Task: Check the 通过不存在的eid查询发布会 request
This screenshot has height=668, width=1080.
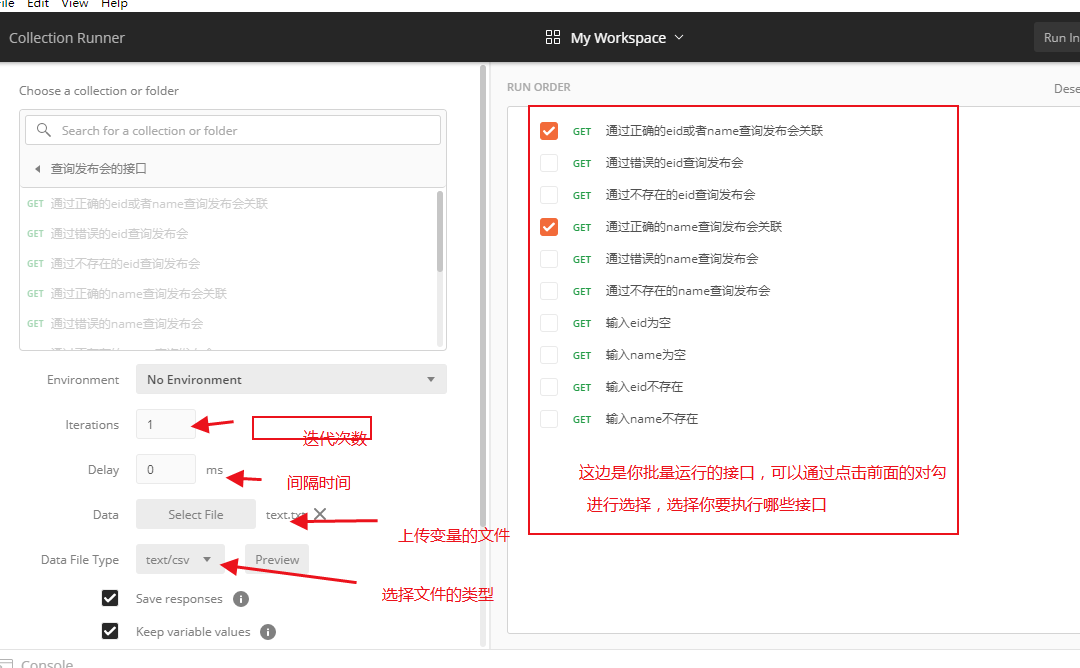Action: [549, 195]
